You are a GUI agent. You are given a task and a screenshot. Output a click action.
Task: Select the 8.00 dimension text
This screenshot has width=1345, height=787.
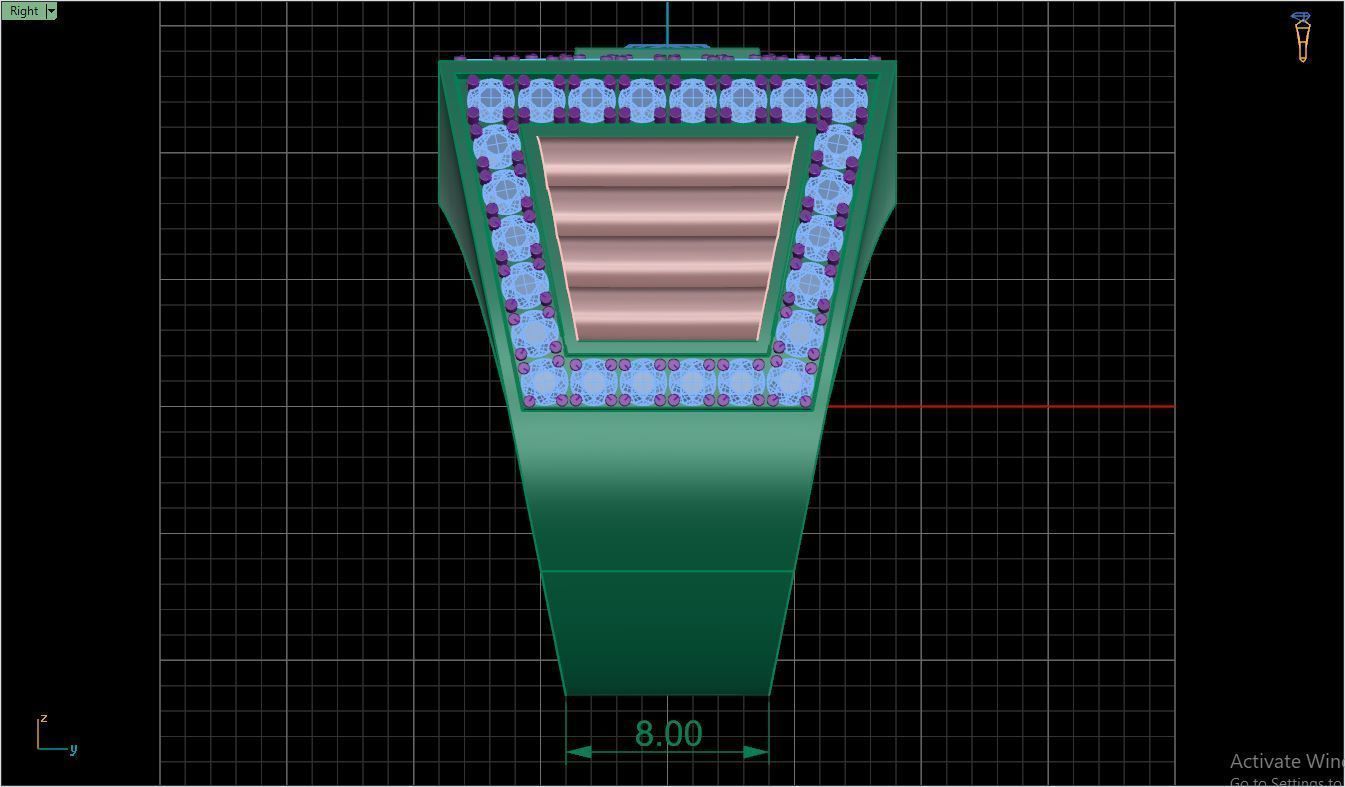pos(668,734)
